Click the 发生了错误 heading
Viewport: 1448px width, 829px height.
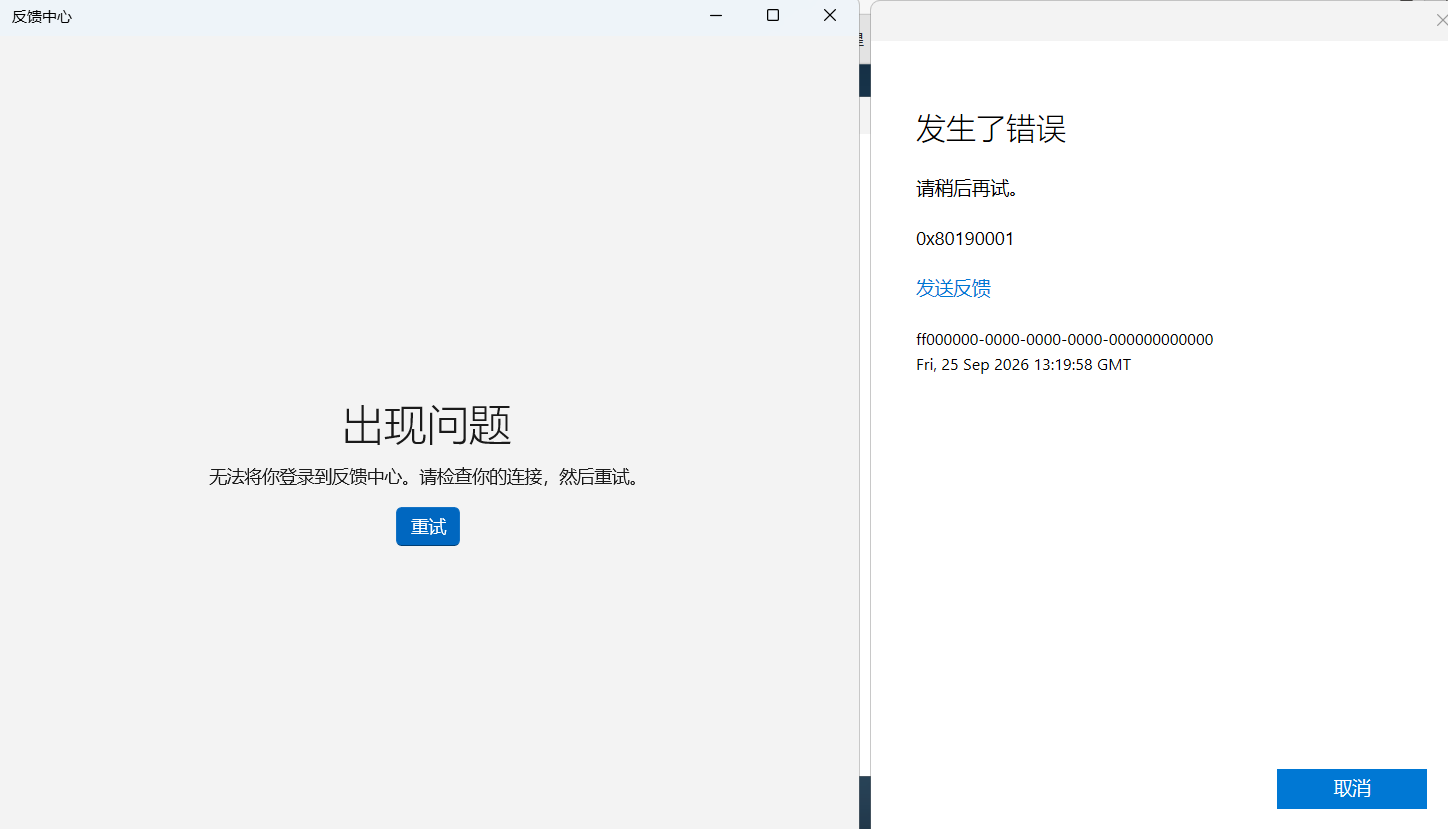click(x=991, y=129)
